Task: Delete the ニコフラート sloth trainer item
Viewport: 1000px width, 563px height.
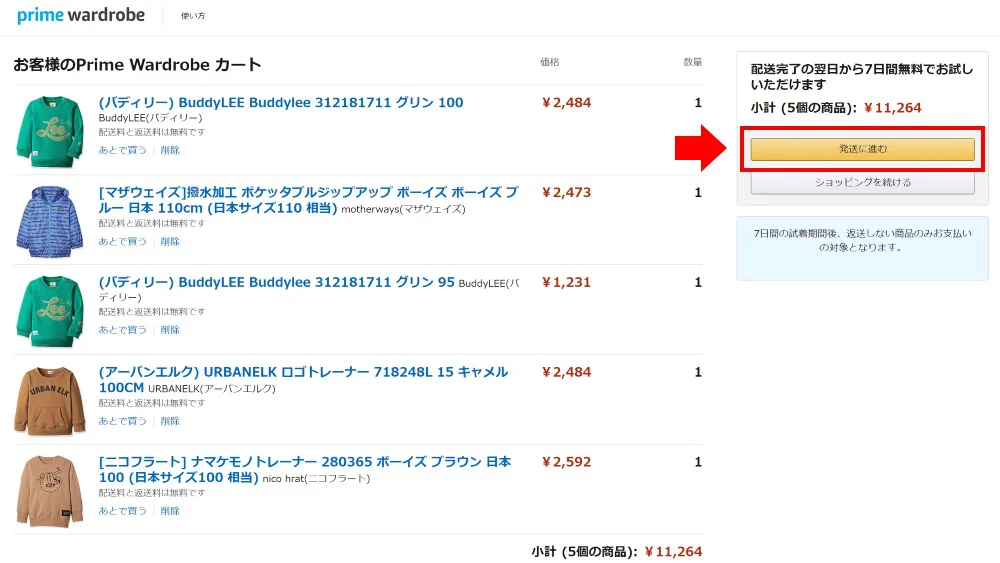Action: (170, 511)
